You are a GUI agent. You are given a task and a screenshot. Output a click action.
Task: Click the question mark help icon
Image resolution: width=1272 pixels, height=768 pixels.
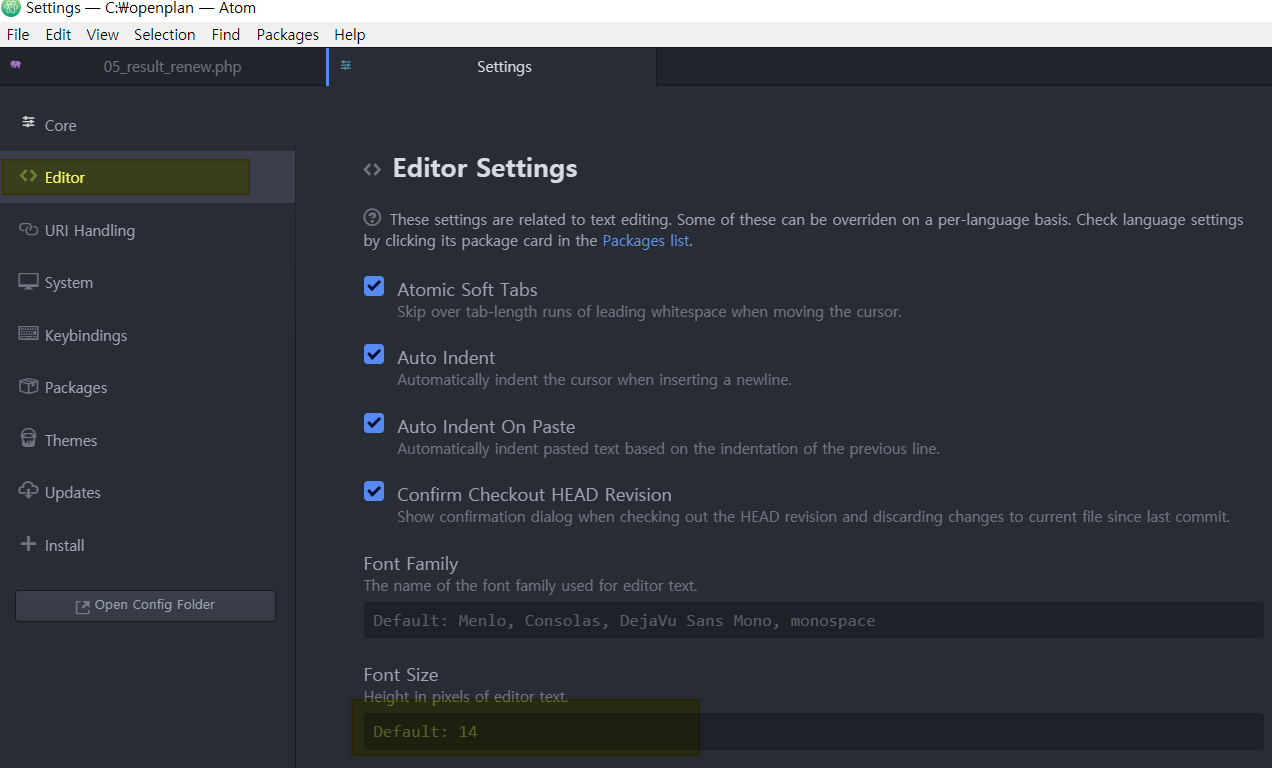click(x=373, y=217)
